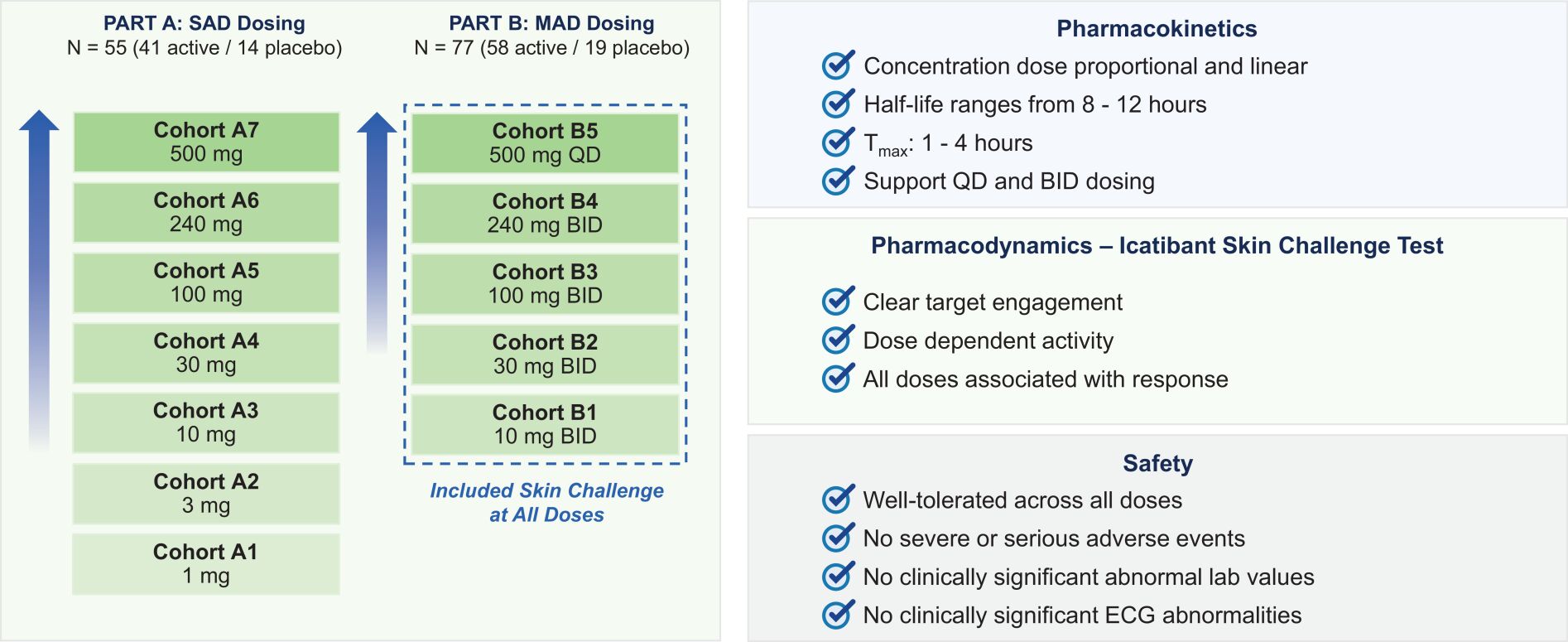Click the checkmark beside 'Concentration dose proportional and linear'
Viewport: 1568px width, 642px height.
pyautogui.click(x=837, y=65)
